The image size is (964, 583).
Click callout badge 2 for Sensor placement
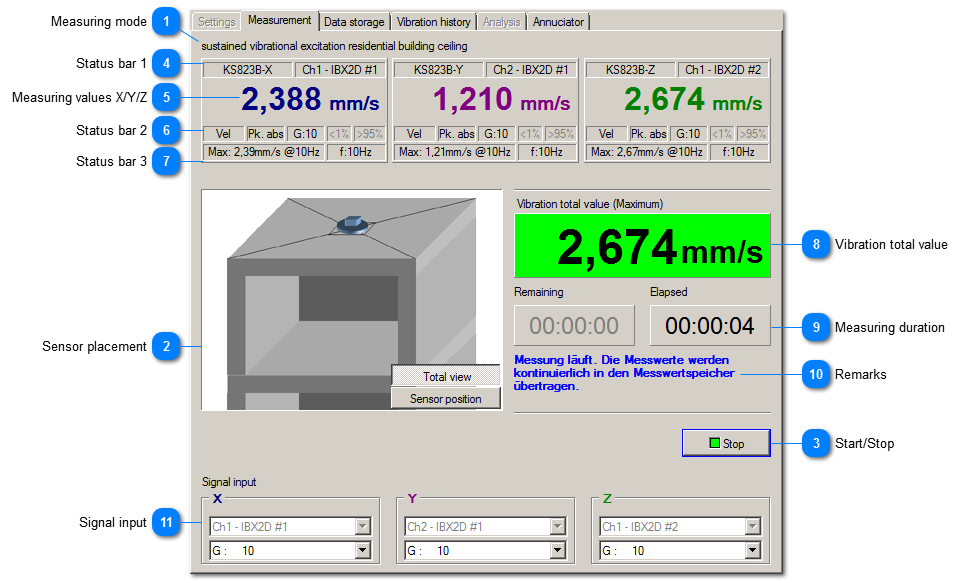167,347
